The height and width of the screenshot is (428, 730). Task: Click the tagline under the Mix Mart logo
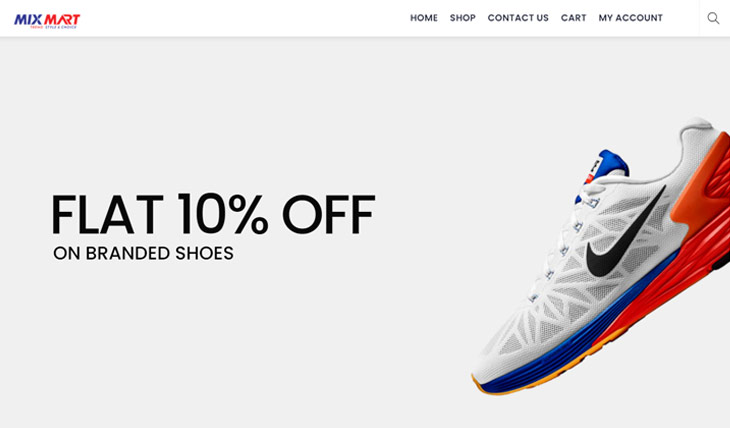pyautogui.click(x=53, y=27)
